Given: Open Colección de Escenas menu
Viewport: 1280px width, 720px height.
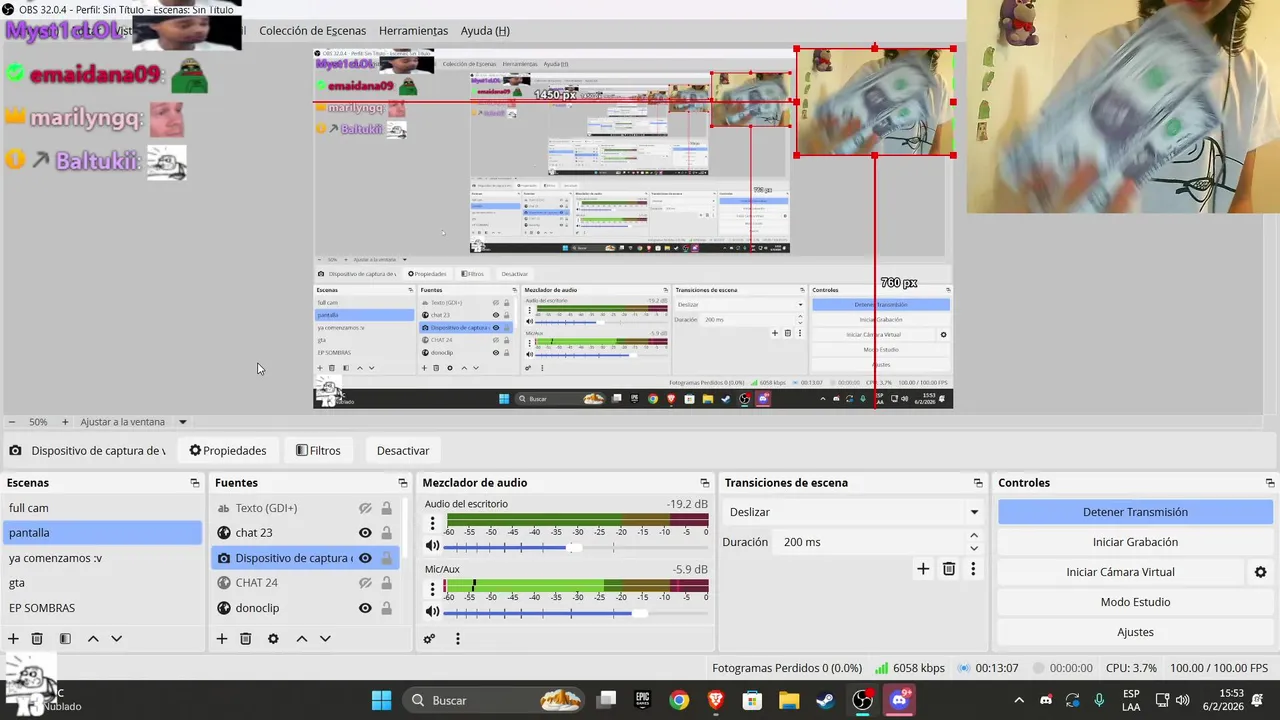Looking at the screenshot, I should pyautogui.click(x=312, y=31).
